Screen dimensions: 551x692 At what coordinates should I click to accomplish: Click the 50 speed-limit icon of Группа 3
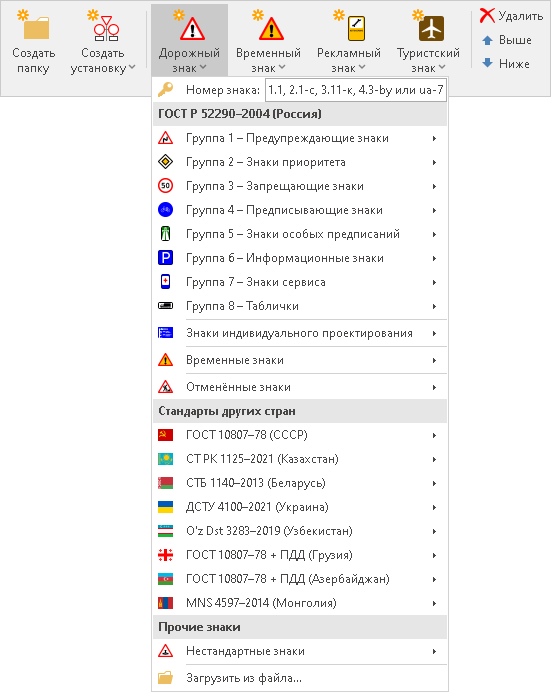point(165,185)
